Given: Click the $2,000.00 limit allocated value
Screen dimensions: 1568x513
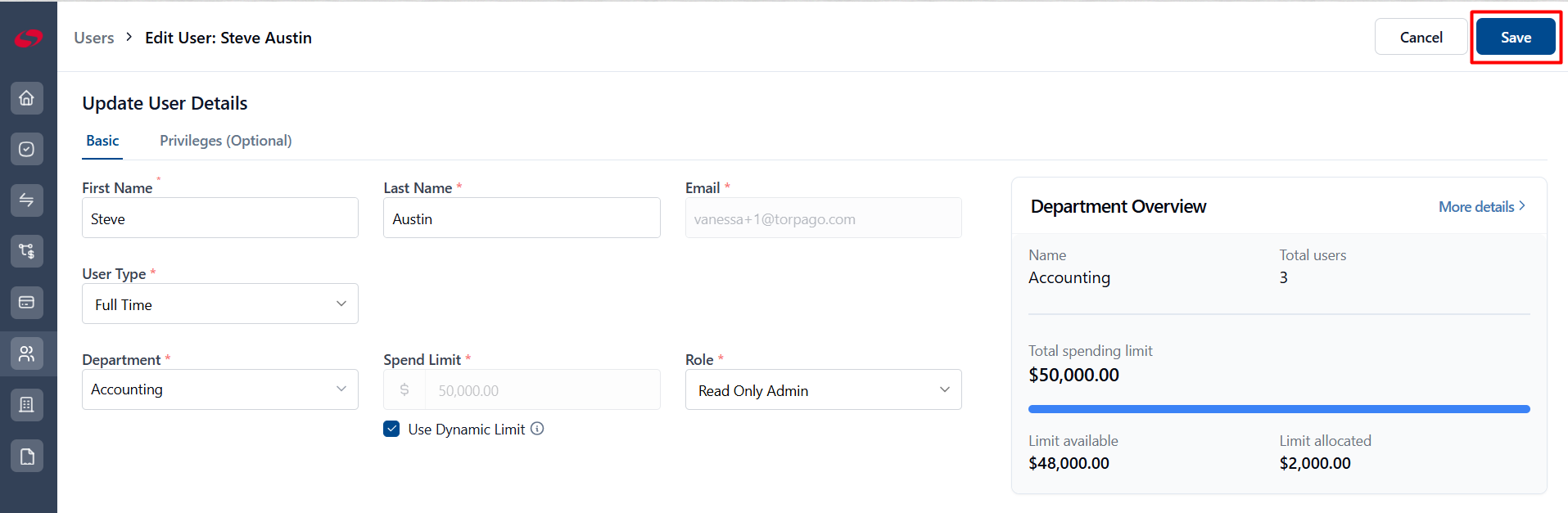Looking at the screenshot, I should pyautogui.click(x=1315, y=463).
